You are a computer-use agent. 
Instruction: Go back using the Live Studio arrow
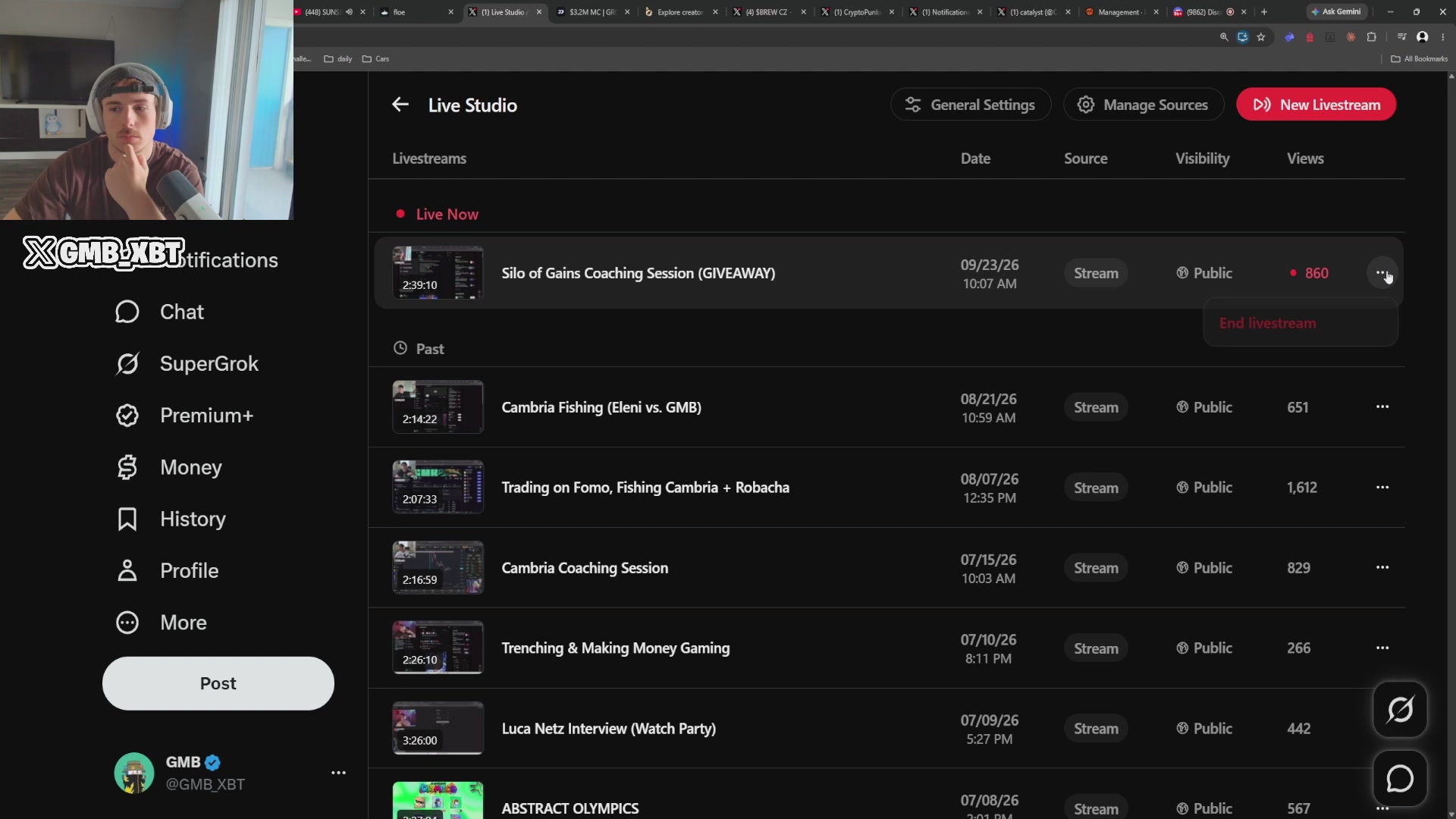coord(400,105)
